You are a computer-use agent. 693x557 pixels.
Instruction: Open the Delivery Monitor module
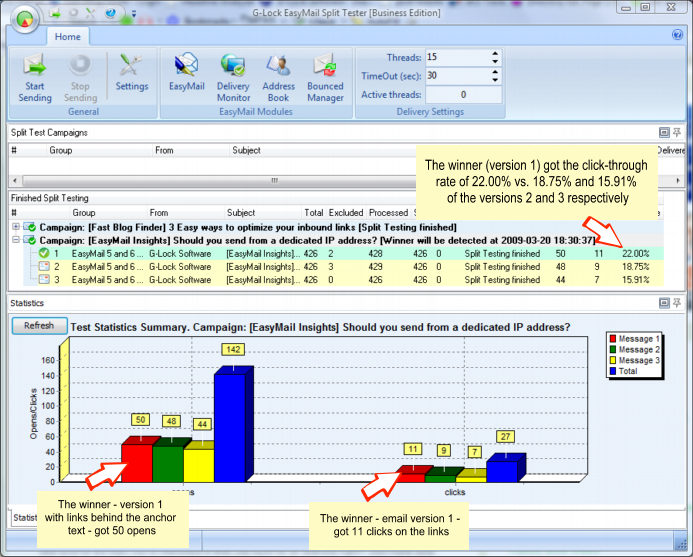pyautogui.click(x=233, y=78)
